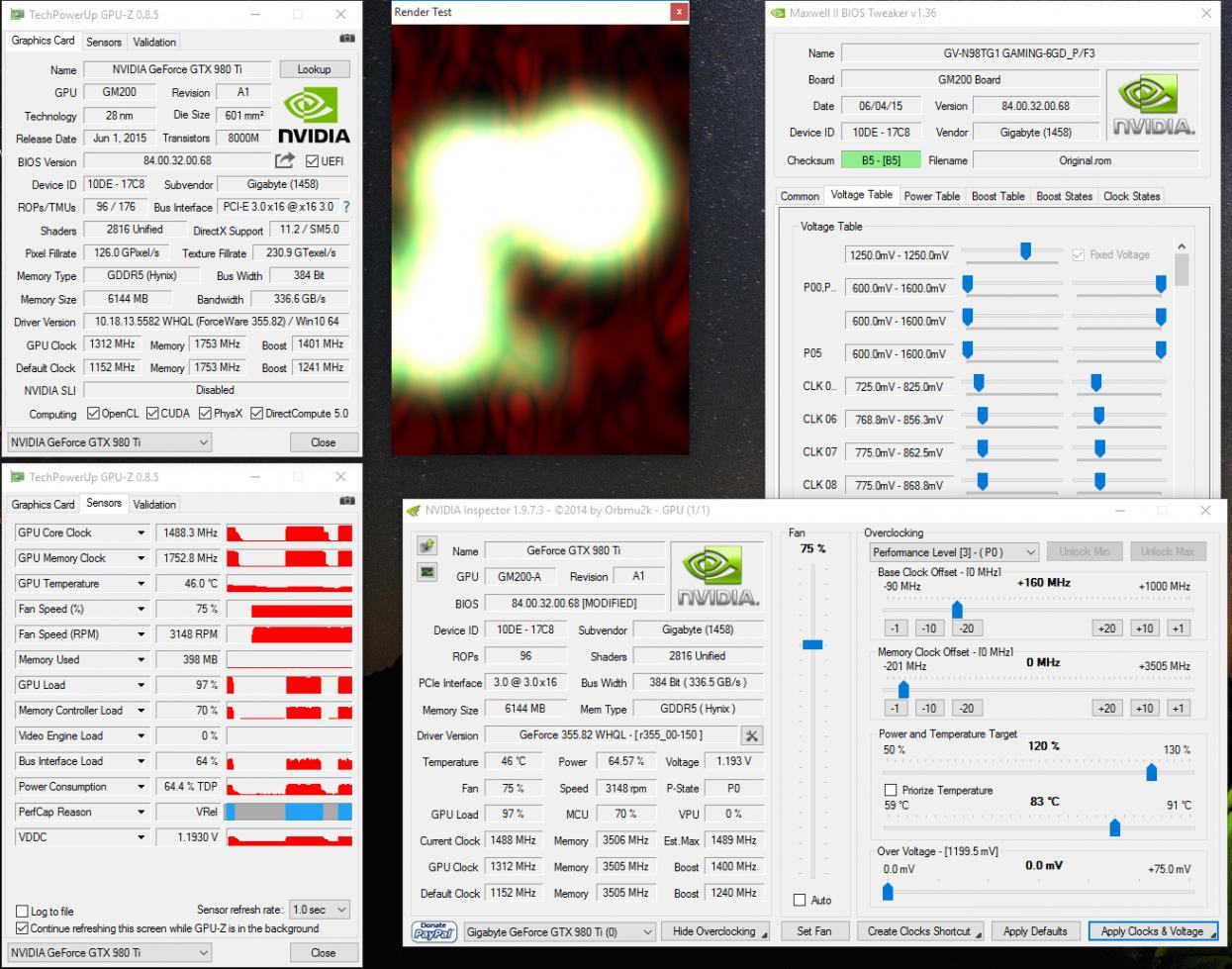Click Maxwell II BIOS Tweaker title icon
This screenshot has width=1232, height=969.
[x=778, y=14]
